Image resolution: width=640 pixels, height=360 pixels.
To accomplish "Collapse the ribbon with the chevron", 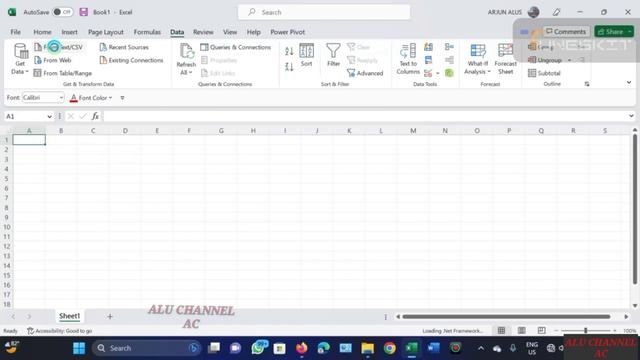I will (629, 82).
